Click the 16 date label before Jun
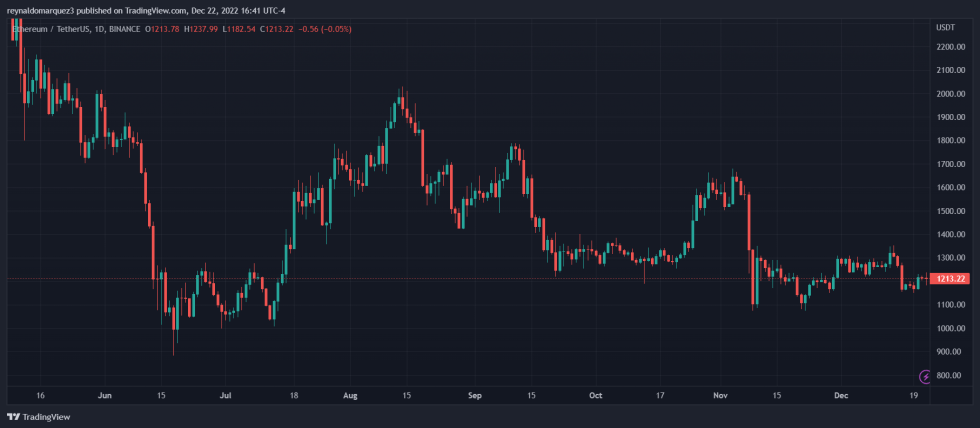Viewport: 980px width, 428px height. click(40, 396)
